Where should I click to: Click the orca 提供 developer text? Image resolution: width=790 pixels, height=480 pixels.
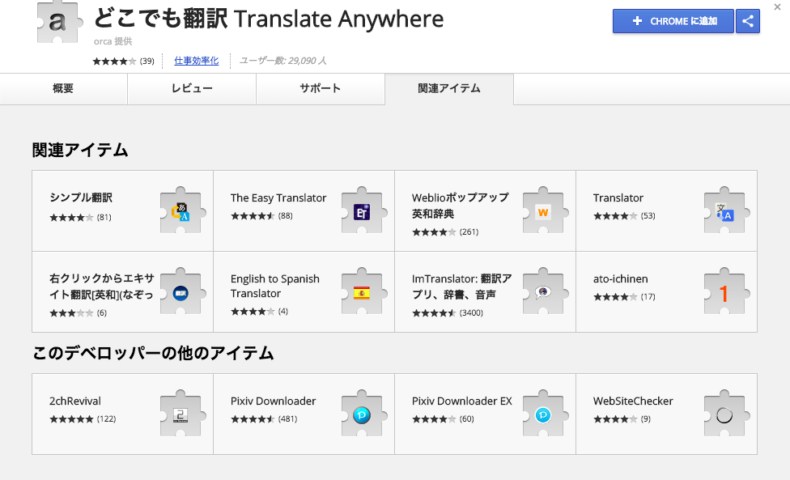[112, 41]
